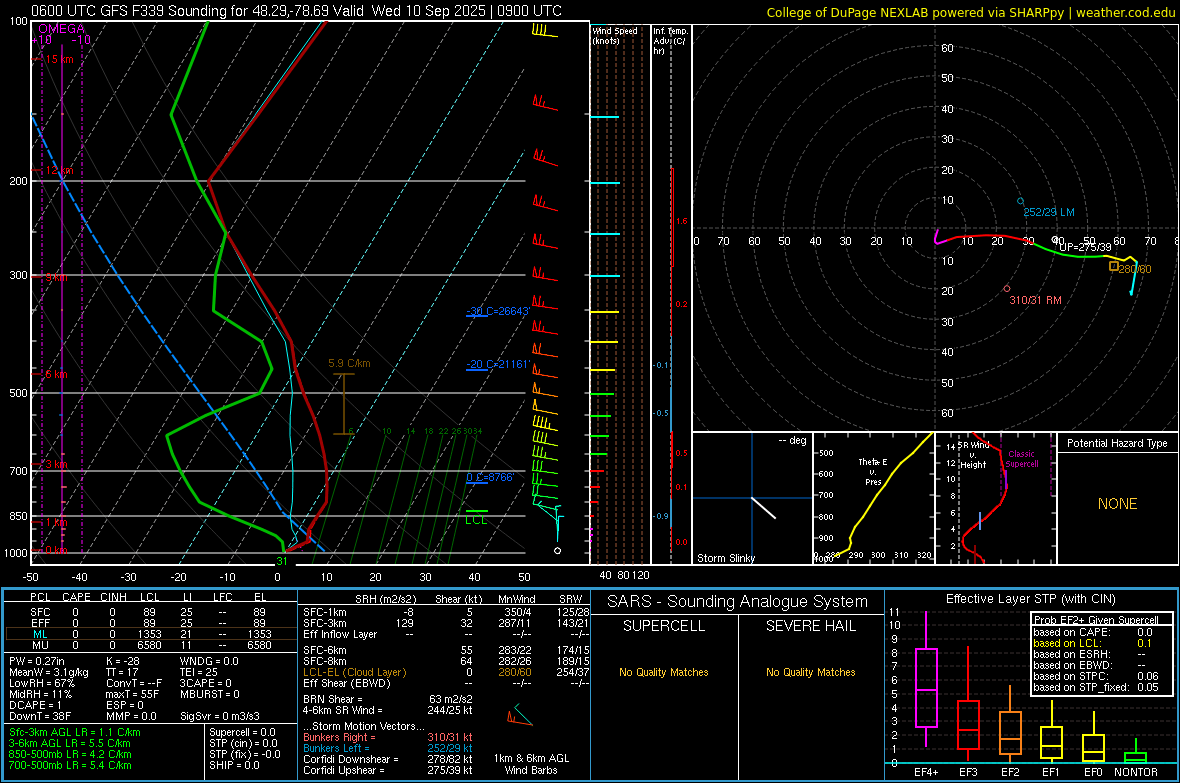
Task: Select the EFF parcel row
Action: [151, 623]
